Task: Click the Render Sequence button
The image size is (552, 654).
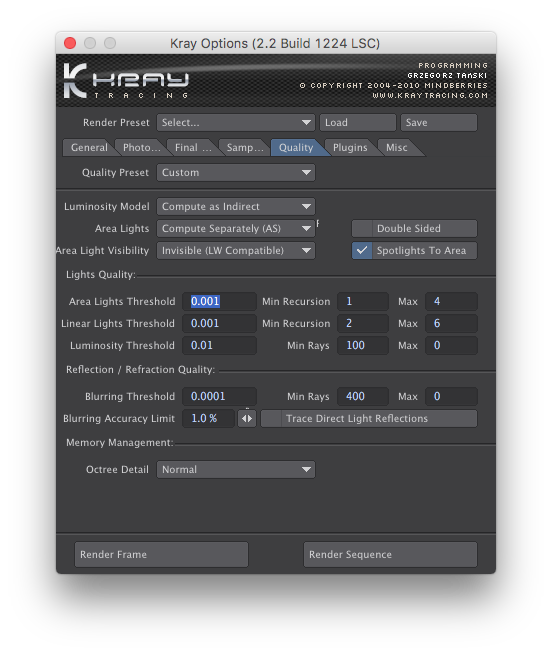Action: coord(390,555)
